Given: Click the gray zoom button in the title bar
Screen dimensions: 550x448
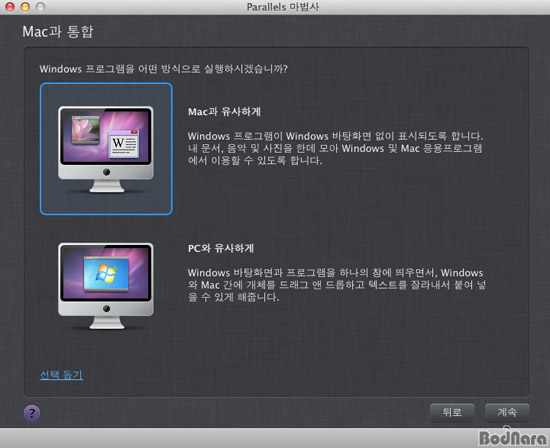Looking at the screenshot, I should [x=41, y=6].
